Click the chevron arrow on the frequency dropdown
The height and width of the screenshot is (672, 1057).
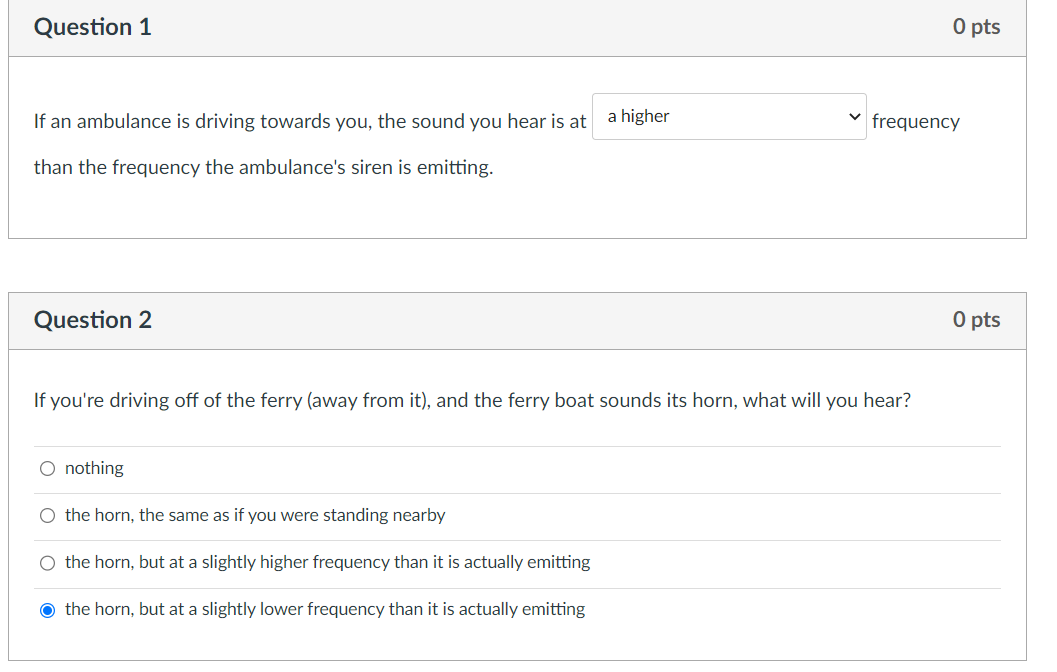tap(853, 116)
